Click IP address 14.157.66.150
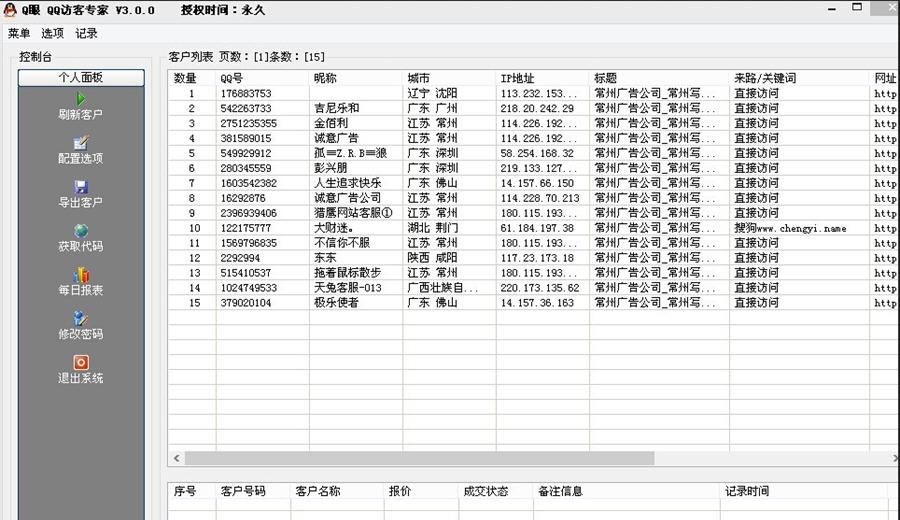This screenshot has height=520, width=900. pyautogui.click(x=537, y=183)
